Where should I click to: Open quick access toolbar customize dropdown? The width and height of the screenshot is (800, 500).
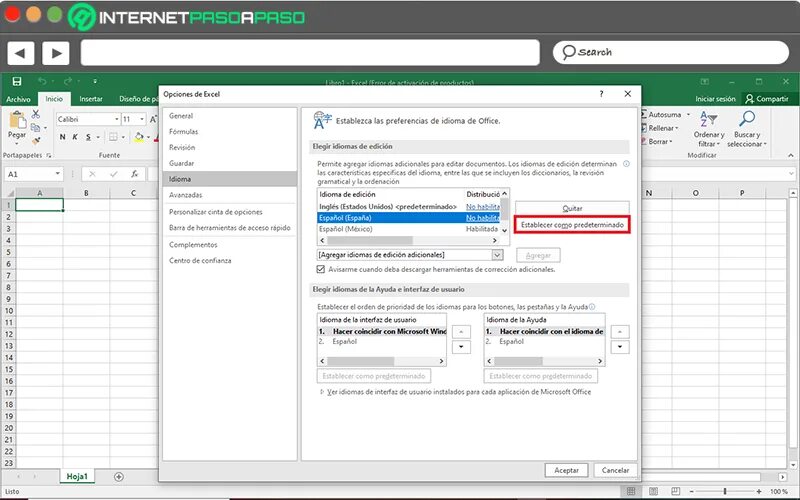94,81
